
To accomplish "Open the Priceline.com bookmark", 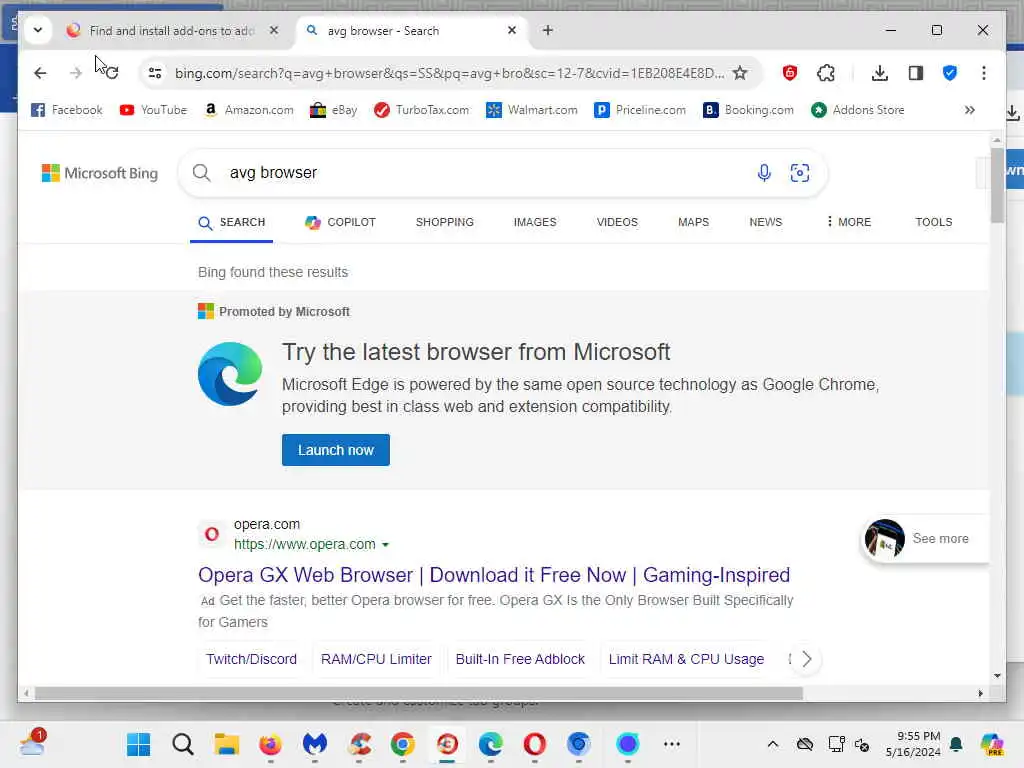I will pos(640,110).
